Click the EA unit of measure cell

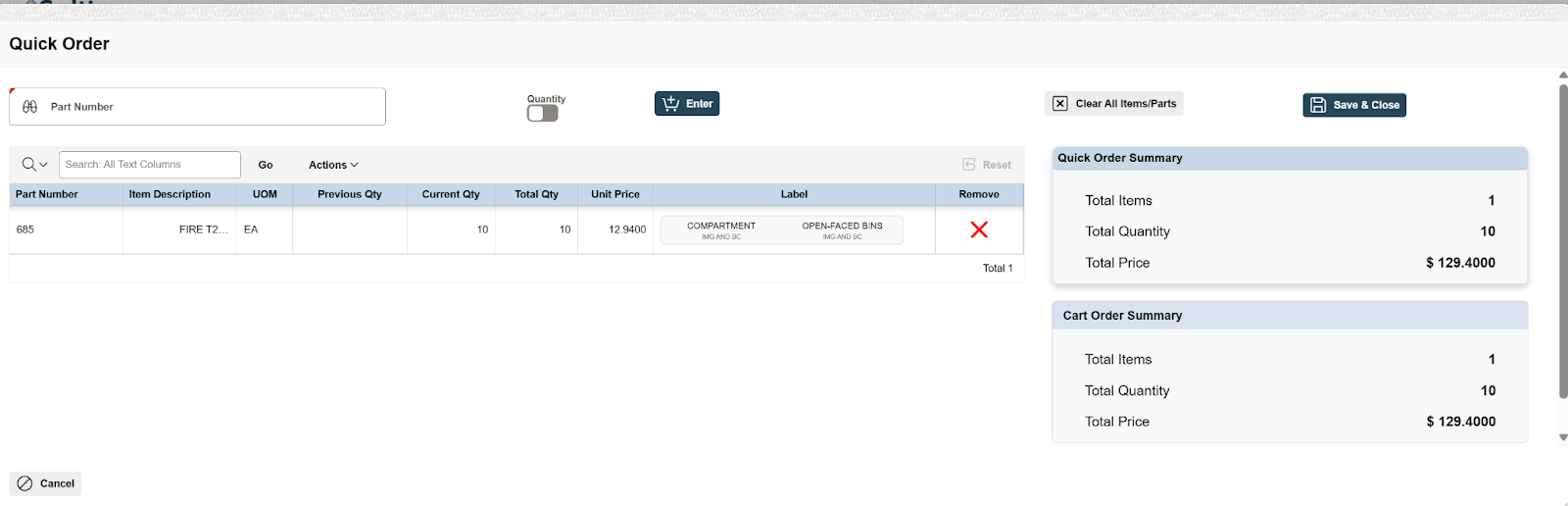point(265,229)
